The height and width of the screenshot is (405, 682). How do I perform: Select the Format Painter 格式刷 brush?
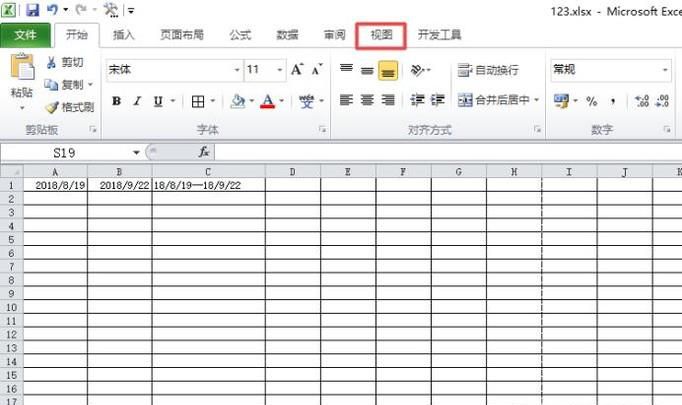coord(70,107)
